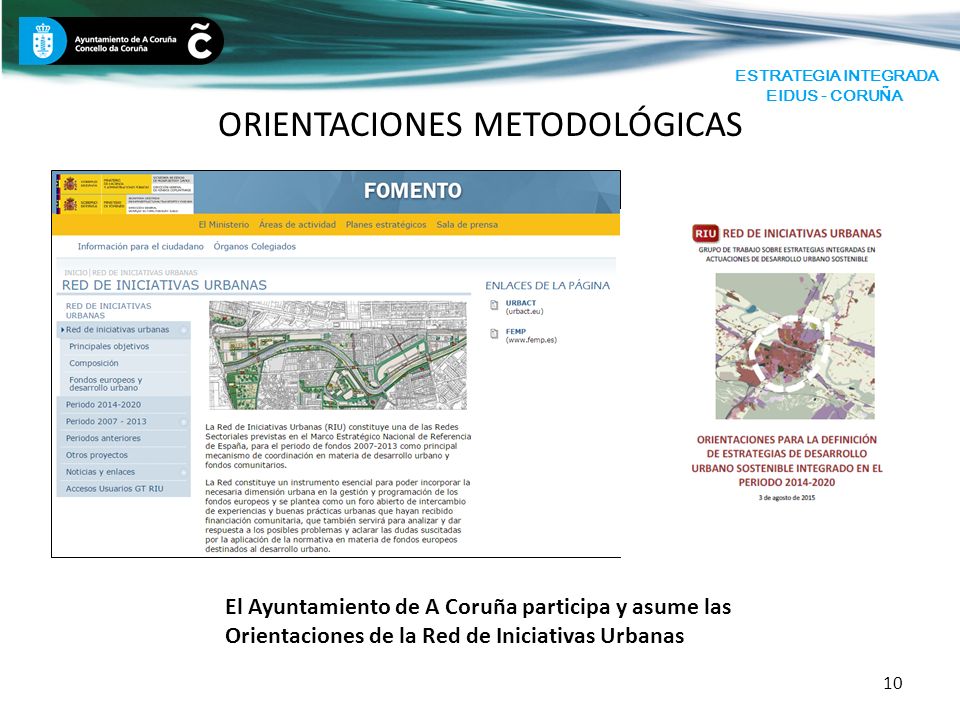Image resolution: width=960 pixels, height=720 pixels.
Task: Click the date 3 de agosto de 2015
Action: coord(787,498)
